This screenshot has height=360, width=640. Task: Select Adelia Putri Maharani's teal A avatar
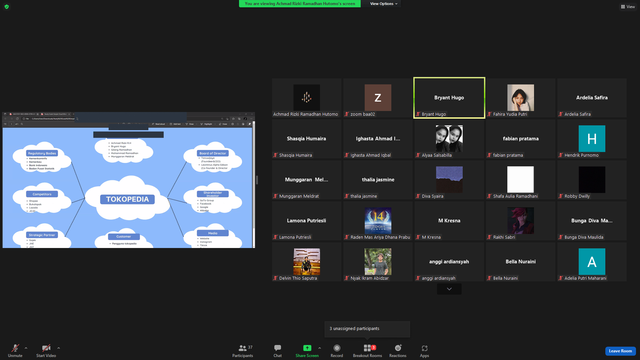(x=591, y=262)
